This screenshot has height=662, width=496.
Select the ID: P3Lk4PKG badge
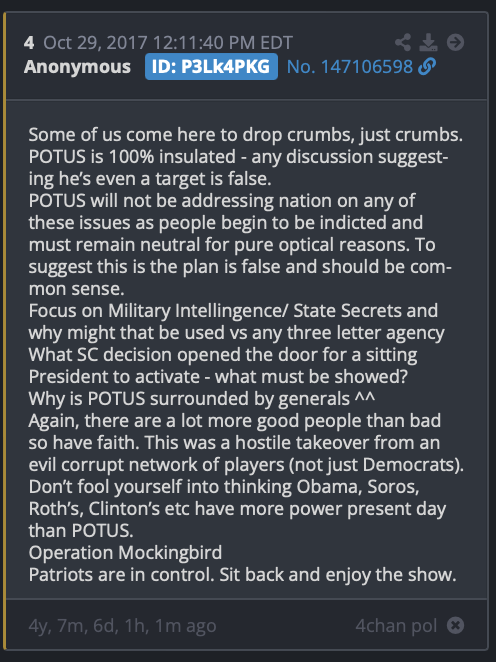(x=211, y=66)
